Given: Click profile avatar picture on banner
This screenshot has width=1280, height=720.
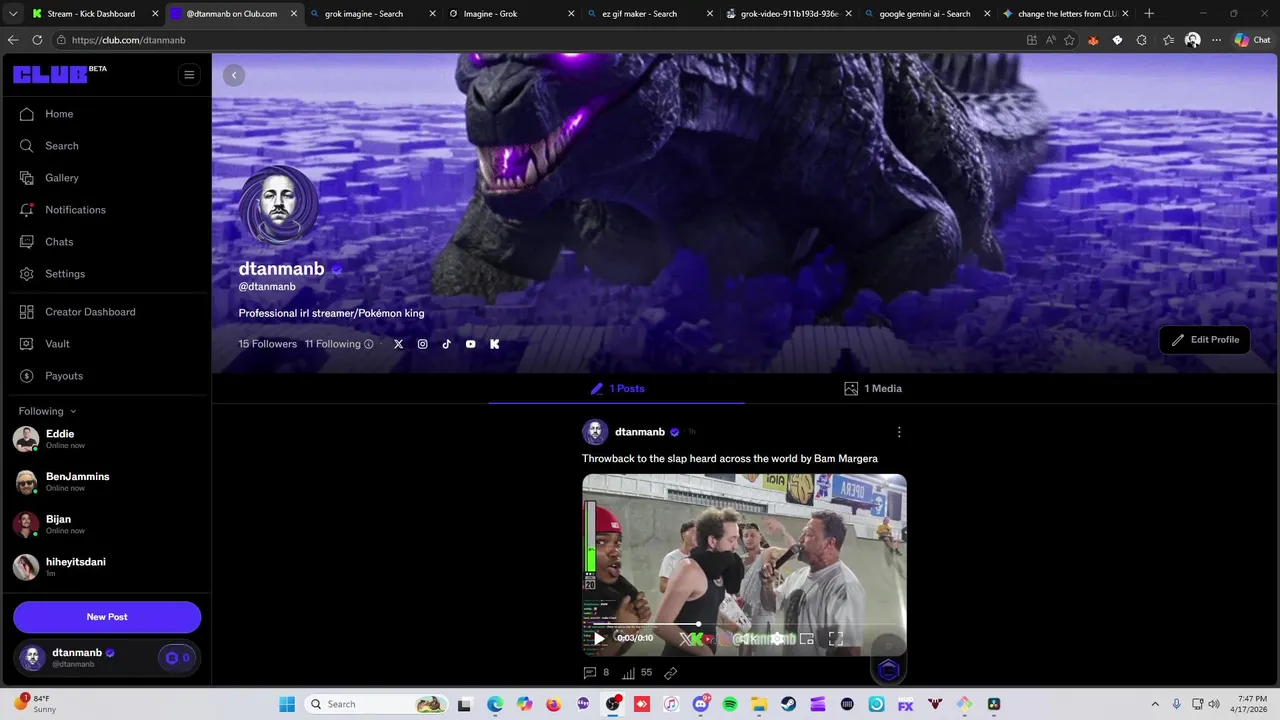Looking at the screenshot, I should [279, 206].
